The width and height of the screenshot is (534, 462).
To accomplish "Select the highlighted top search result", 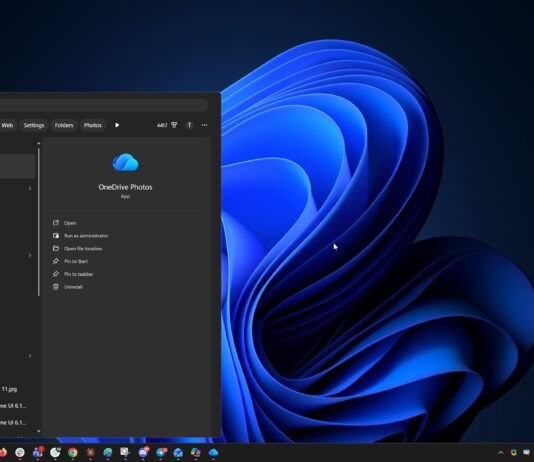I will click(x=17, y=166).
